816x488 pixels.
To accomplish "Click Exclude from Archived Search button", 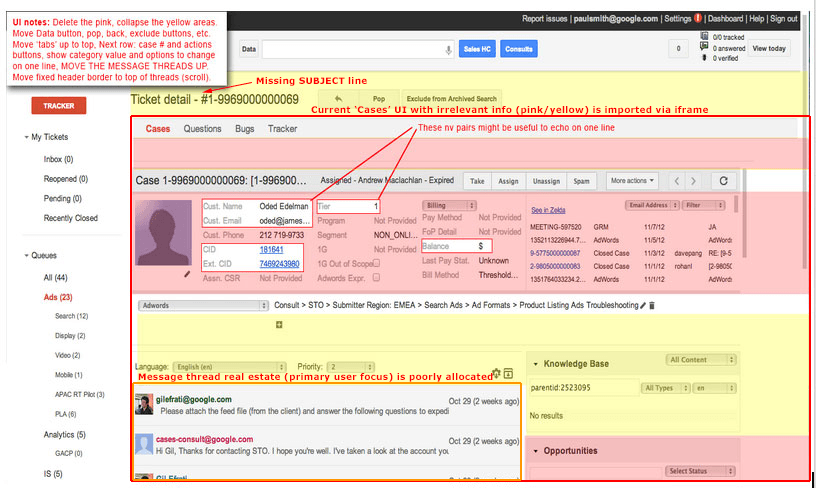I will pyautogui.click(x=451, y=98).
